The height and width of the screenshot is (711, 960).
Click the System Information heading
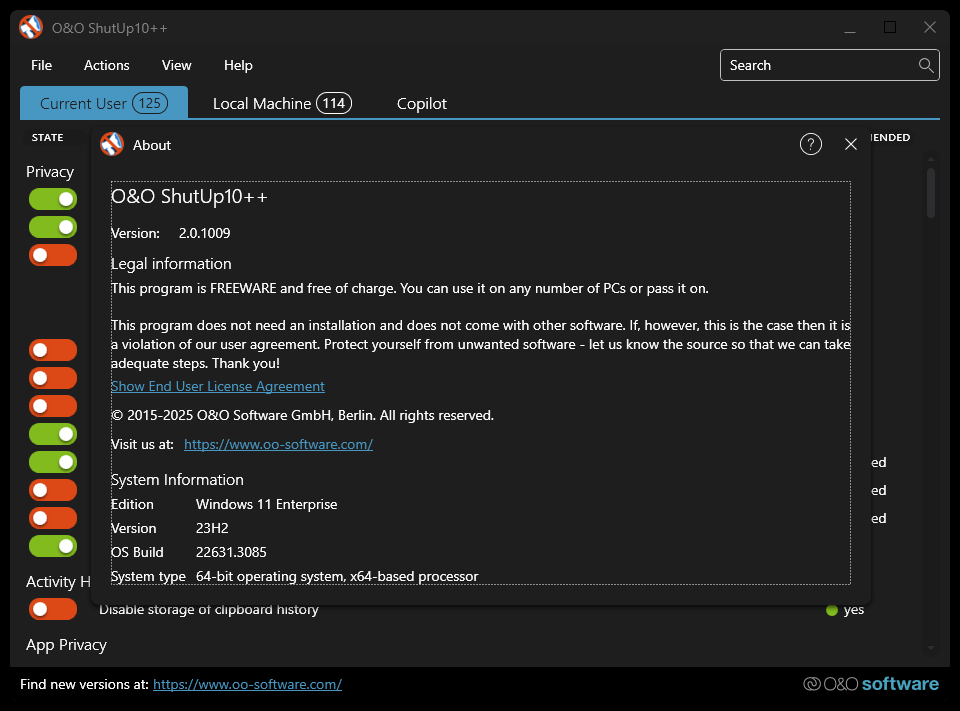tap(177, 480)
